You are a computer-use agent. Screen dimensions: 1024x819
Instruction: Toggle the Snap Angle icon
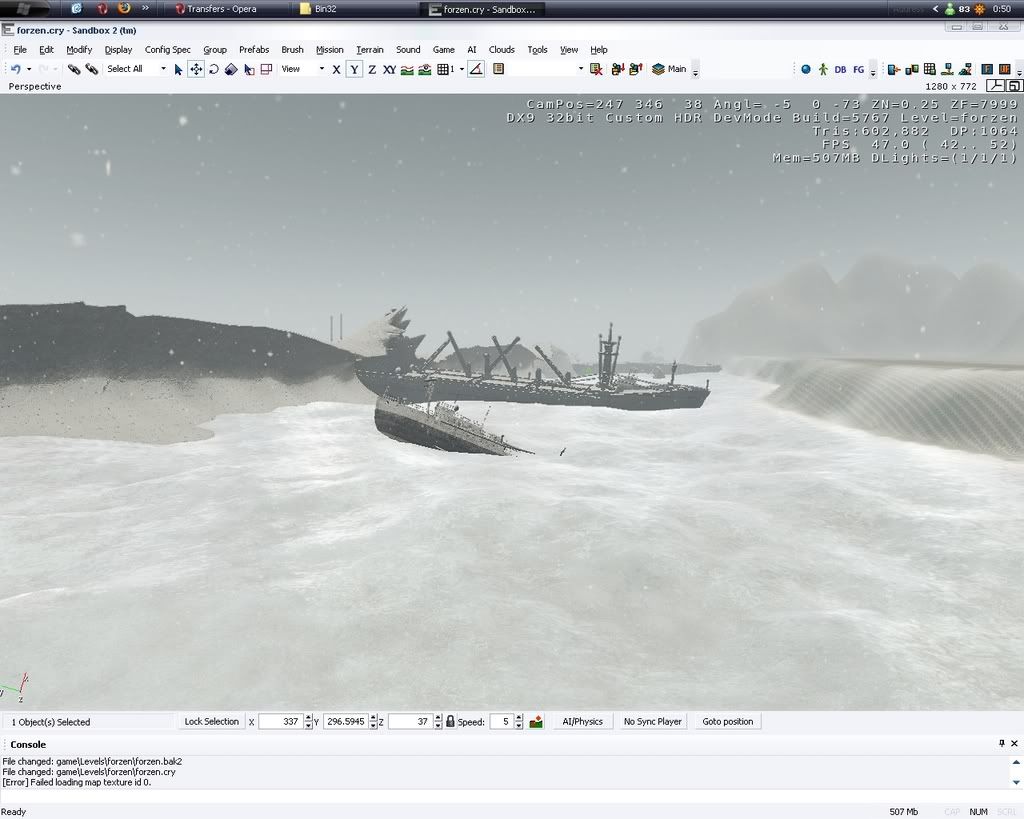point(476,69)
